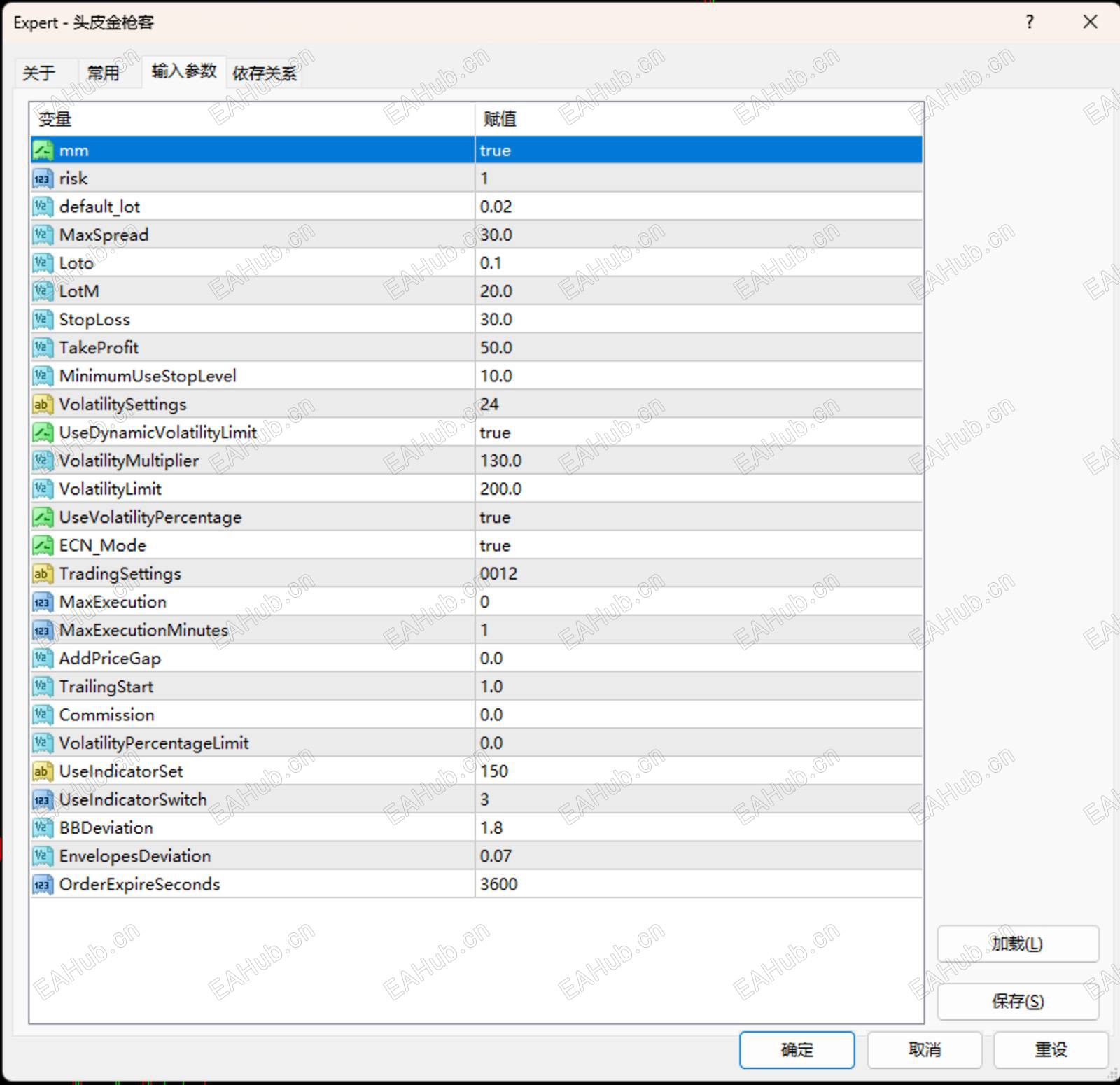The width and height of the screenshot is (1120, 1085).
Task: Click the 赋值 column header
Action: pyautogui.click(x=699, y=119)
